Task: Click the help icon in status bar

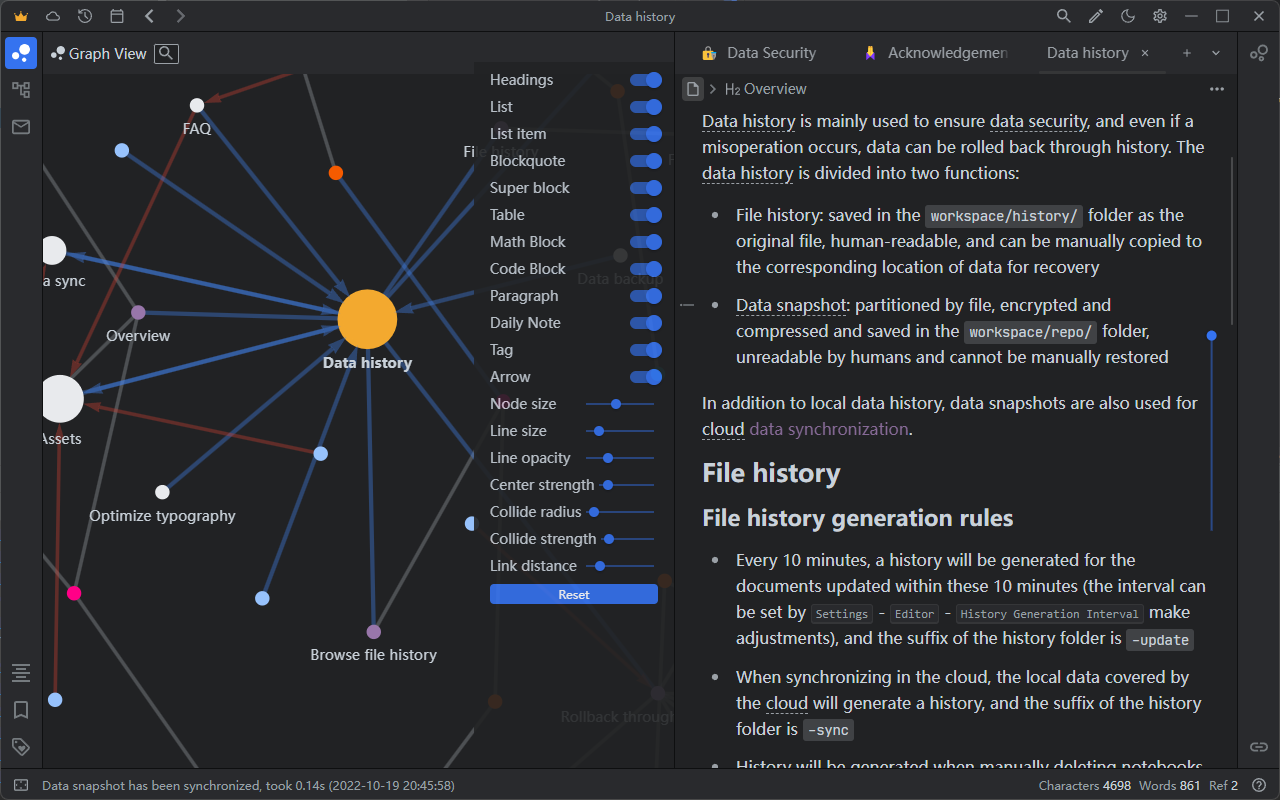Action: (1259, 786)
